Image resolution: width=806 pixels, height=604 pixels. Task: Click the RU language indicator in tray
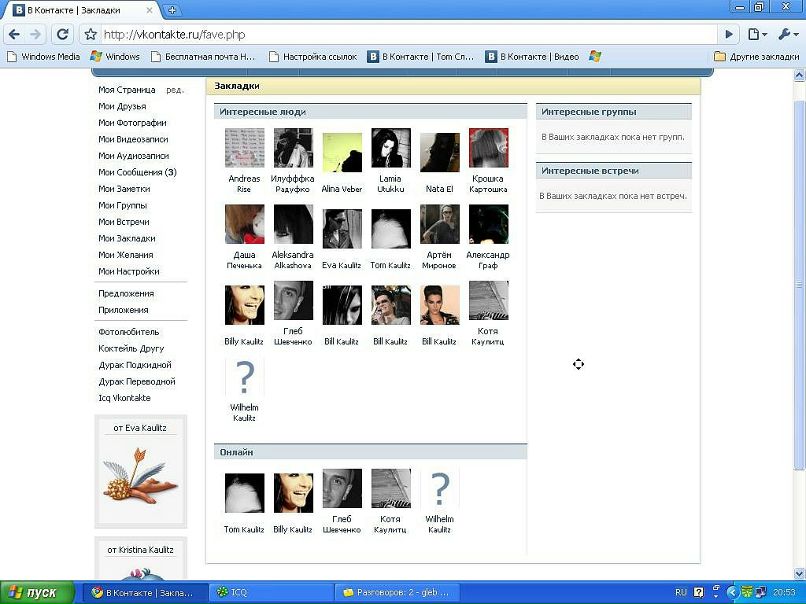tap(680, 592)
